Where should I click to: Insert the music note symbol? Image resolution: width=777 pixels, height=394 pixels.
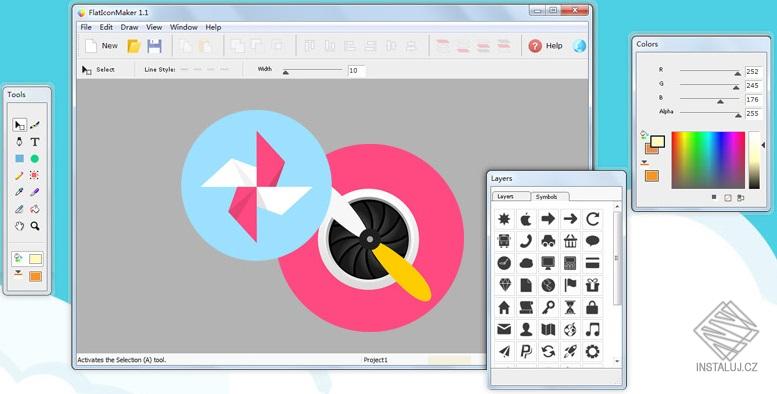[592, 330]
